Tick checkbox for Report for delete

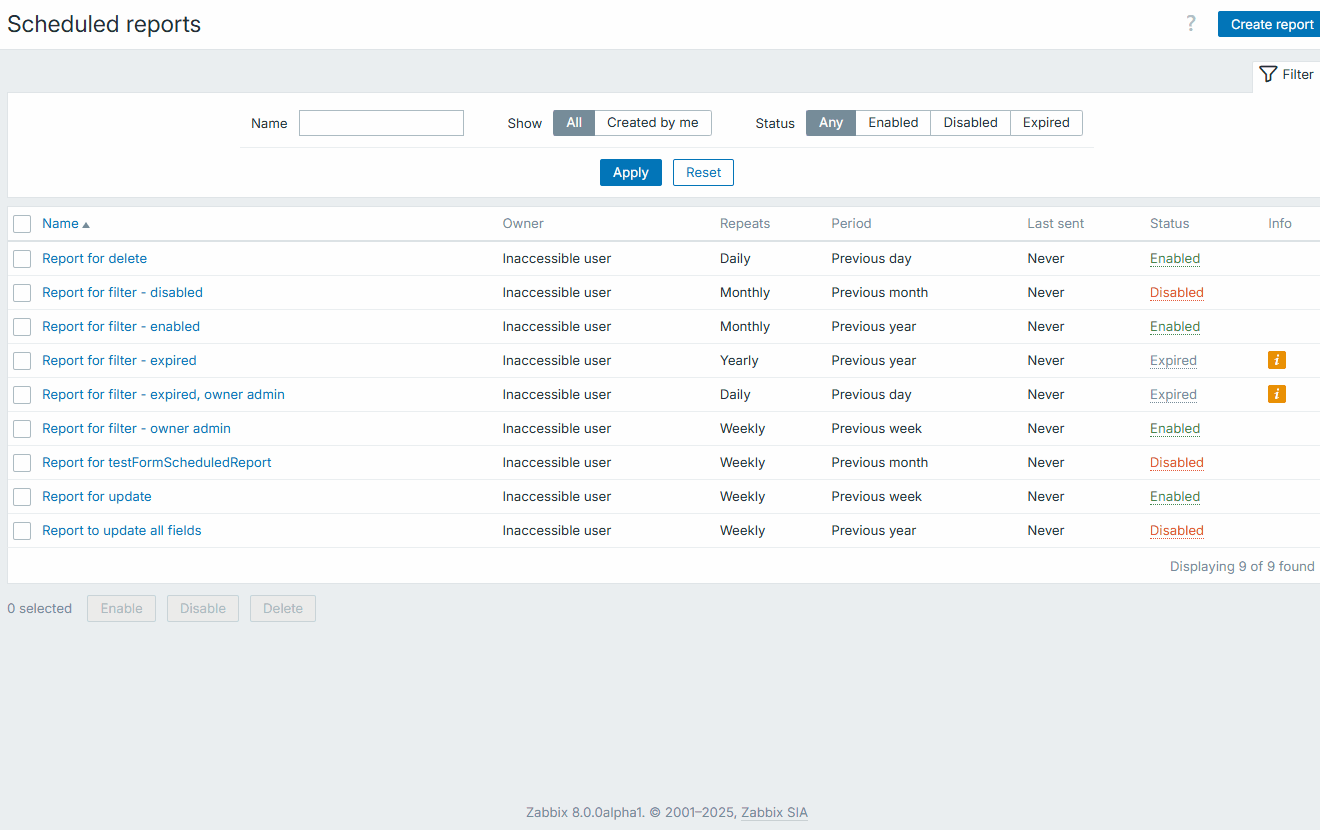click(22, 259)
